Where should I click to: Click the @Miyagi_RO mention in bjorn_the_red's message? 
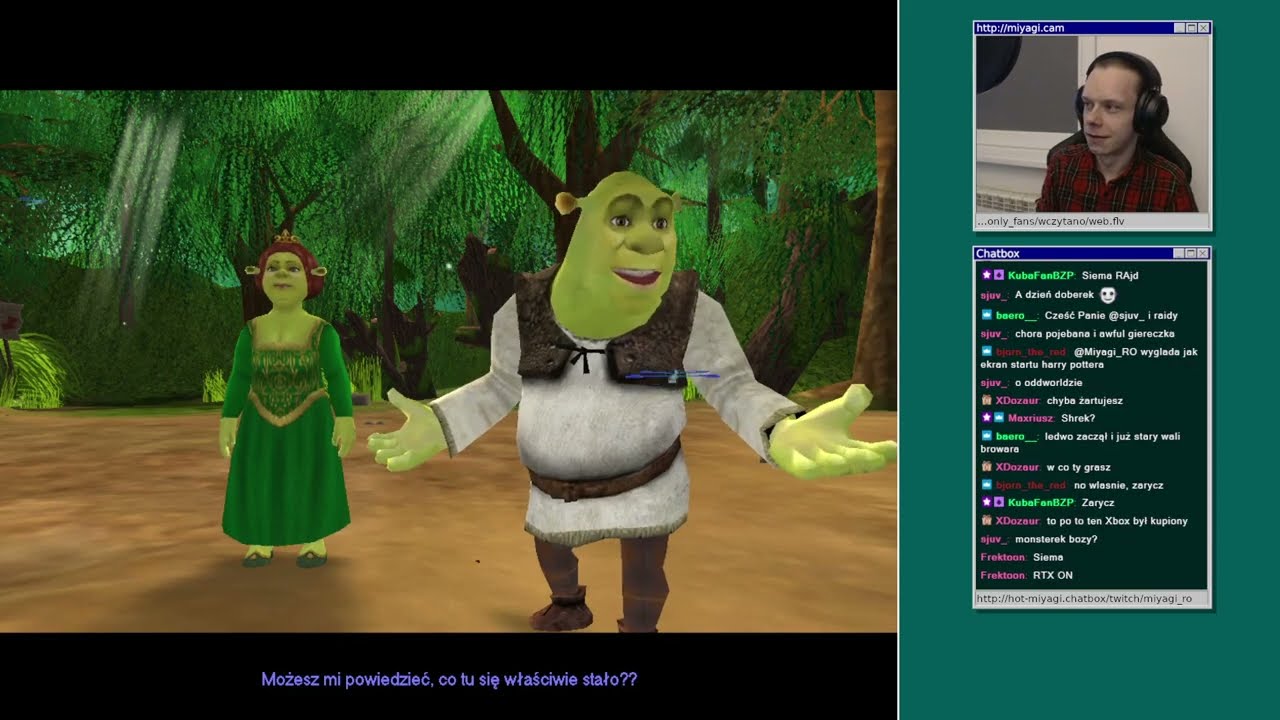click(1106, 352)
